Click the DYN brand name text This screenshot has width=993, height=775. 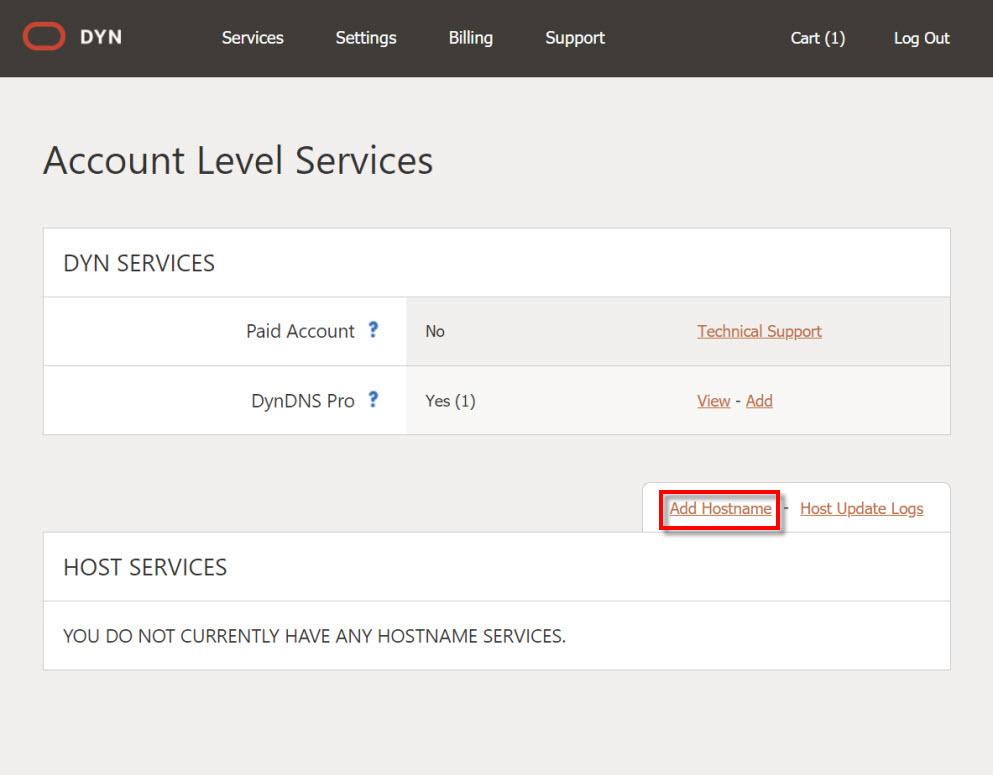pyautogui.click(x=101, y=38)
